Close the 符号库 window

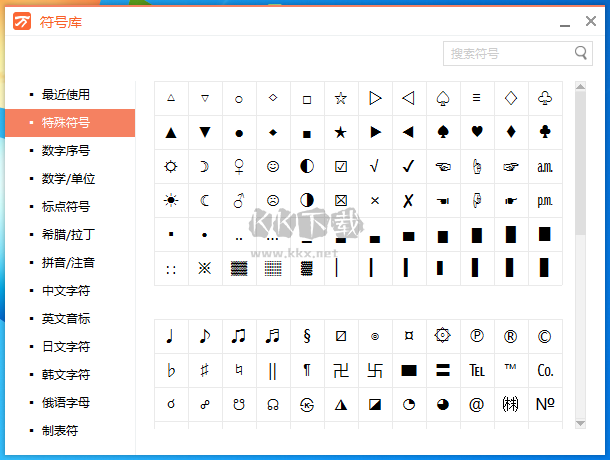[591, 21]
